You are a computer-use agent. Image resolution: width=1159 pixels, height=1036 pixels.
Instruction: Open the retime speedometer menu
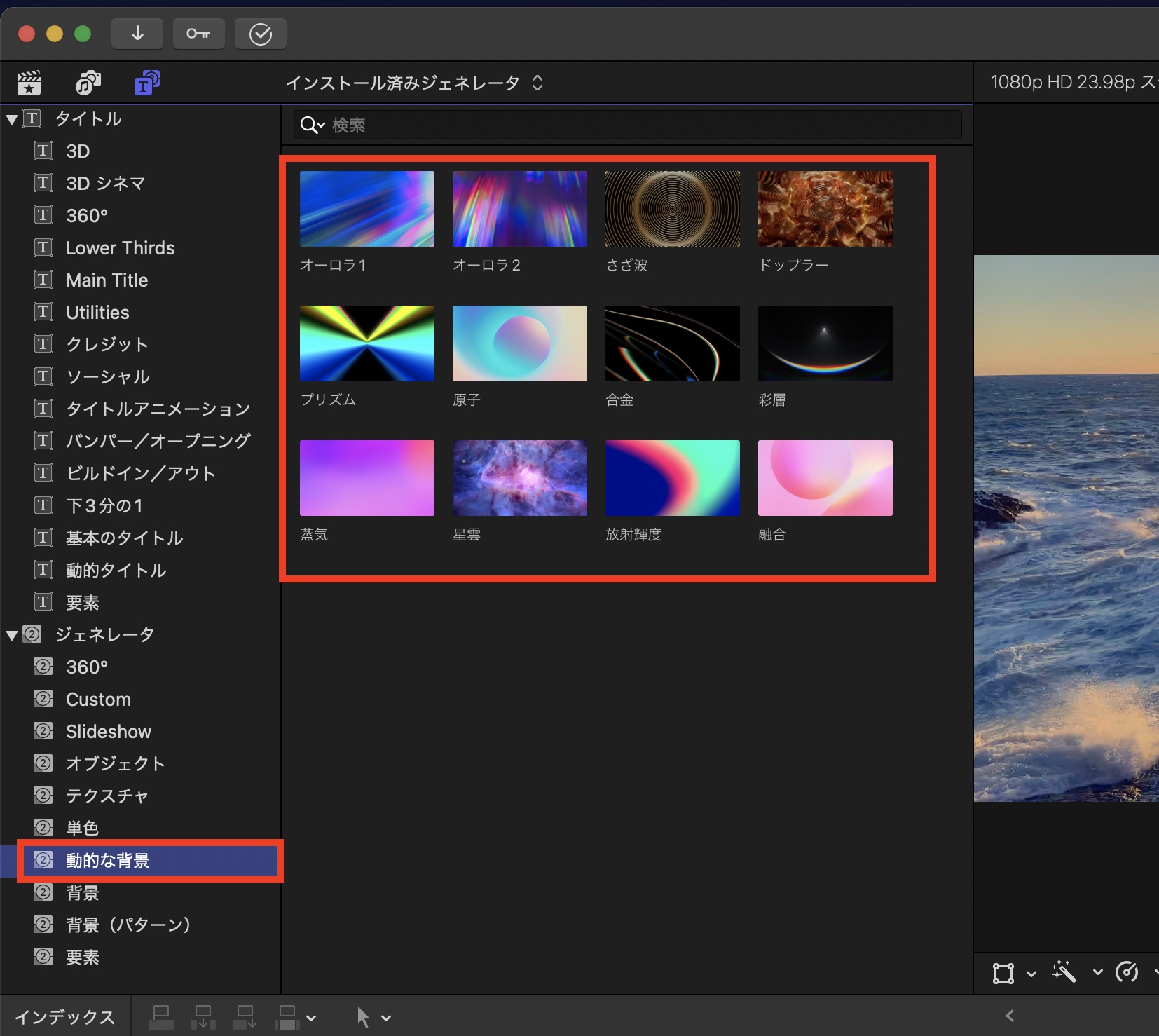1127,972
